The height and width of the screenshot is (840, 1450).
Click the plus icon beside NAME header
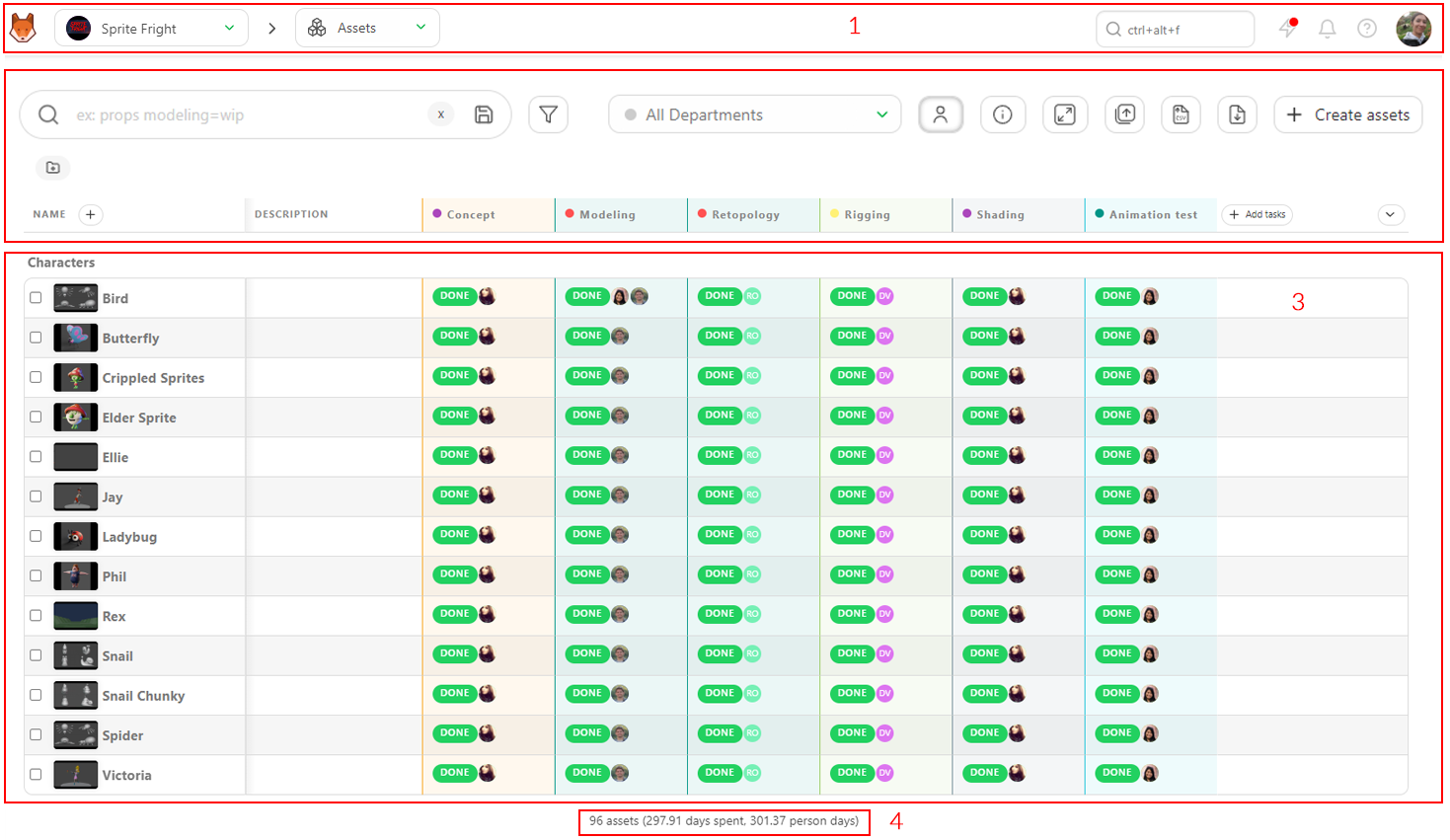tap(91, 214)
